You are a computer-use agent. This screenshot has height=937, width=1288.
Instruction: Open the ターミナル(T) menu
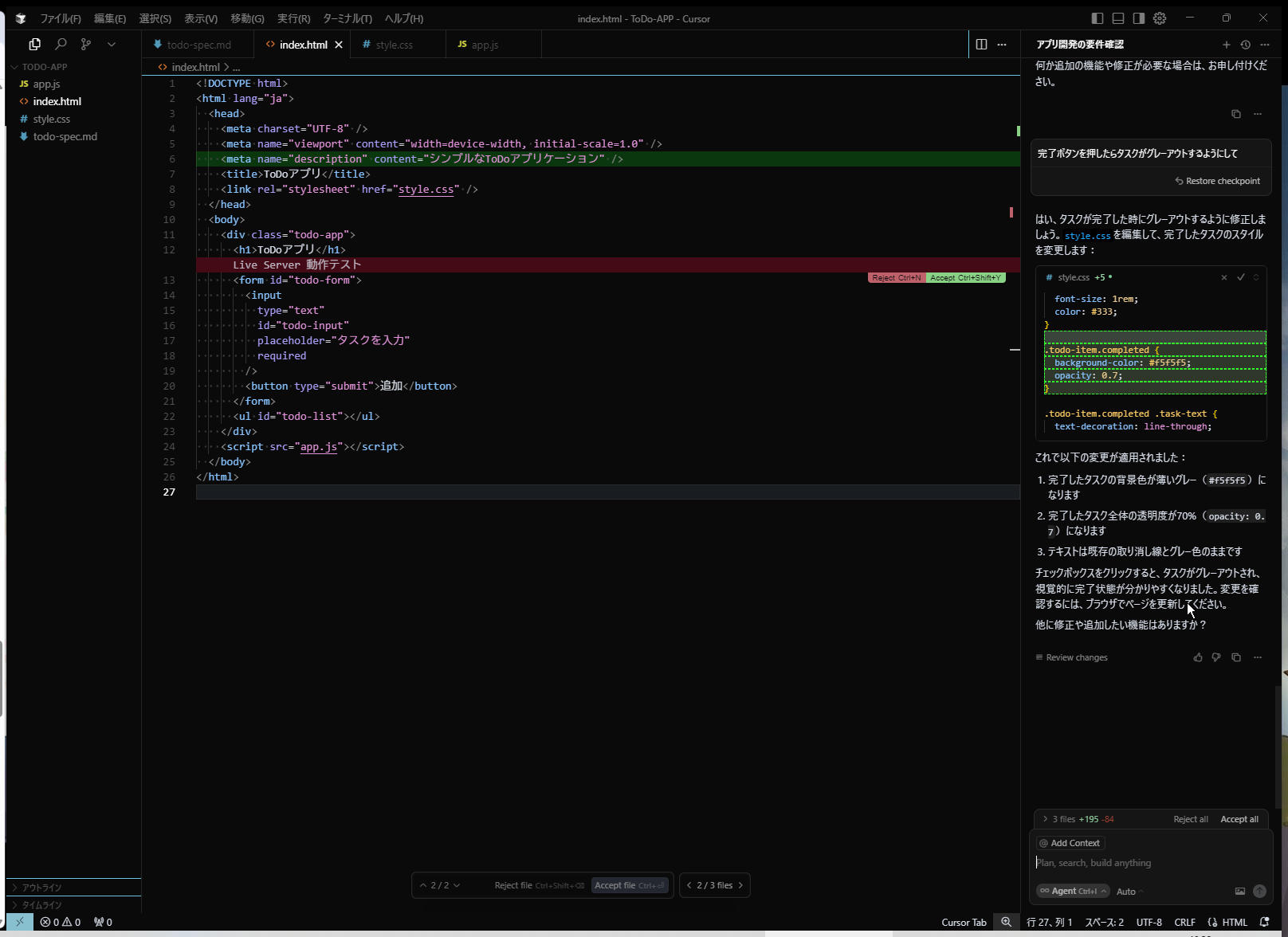click(x=347, y=18)
